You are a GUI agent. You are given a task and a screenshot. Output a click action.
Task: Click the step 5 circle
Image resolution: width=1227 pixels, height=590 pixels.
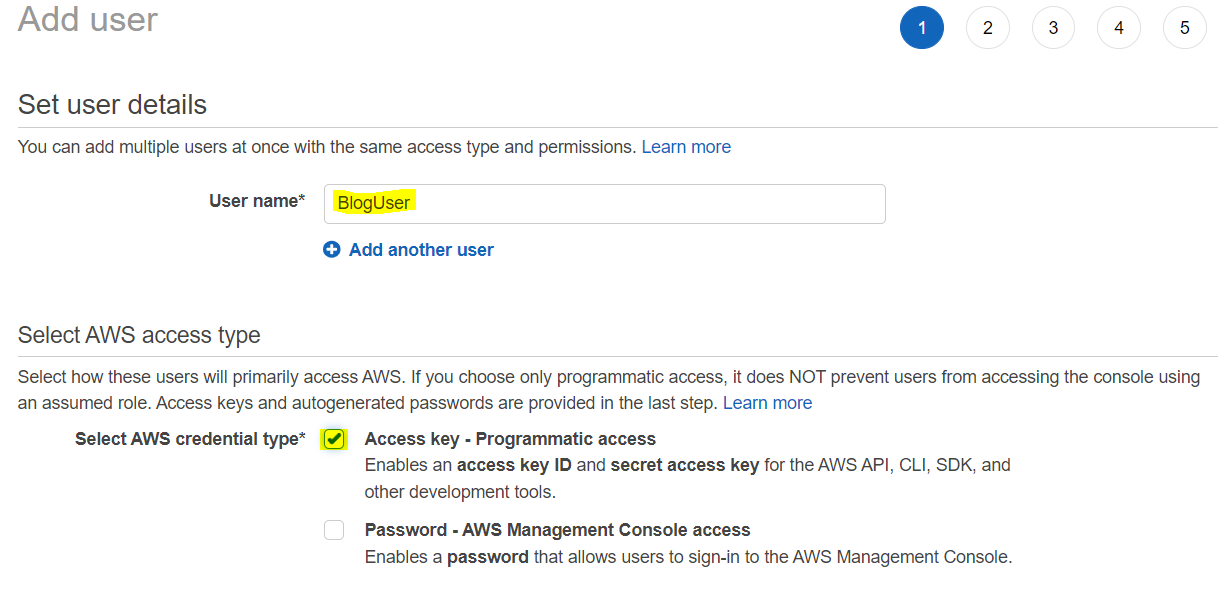click(x=1184, y=28)
